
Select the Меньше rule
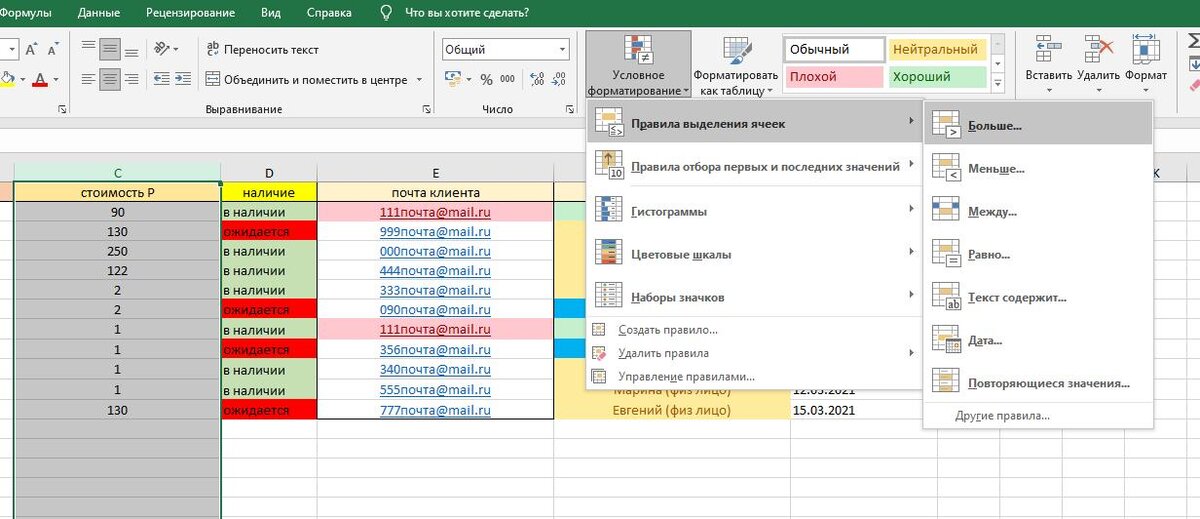(x=1038, y=169)
